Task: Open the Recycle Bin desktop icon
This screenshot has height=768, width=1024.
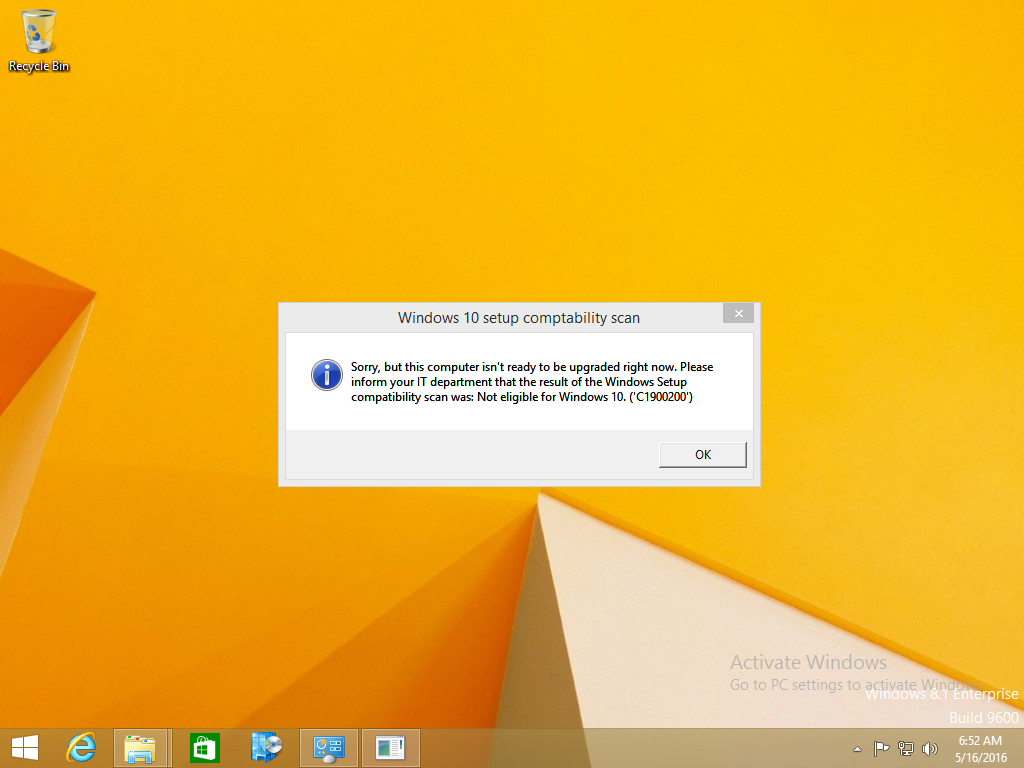Action: tap(39, 40)
